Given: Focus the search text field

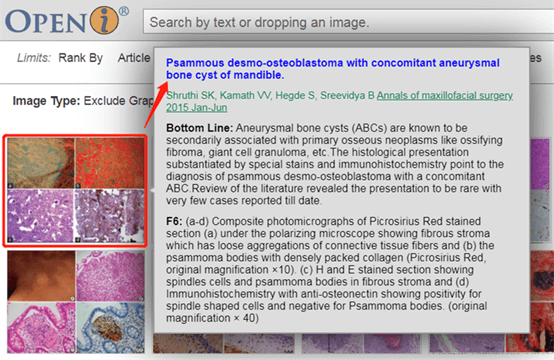Looking at the screenshot, I should (x=348, y=22).
